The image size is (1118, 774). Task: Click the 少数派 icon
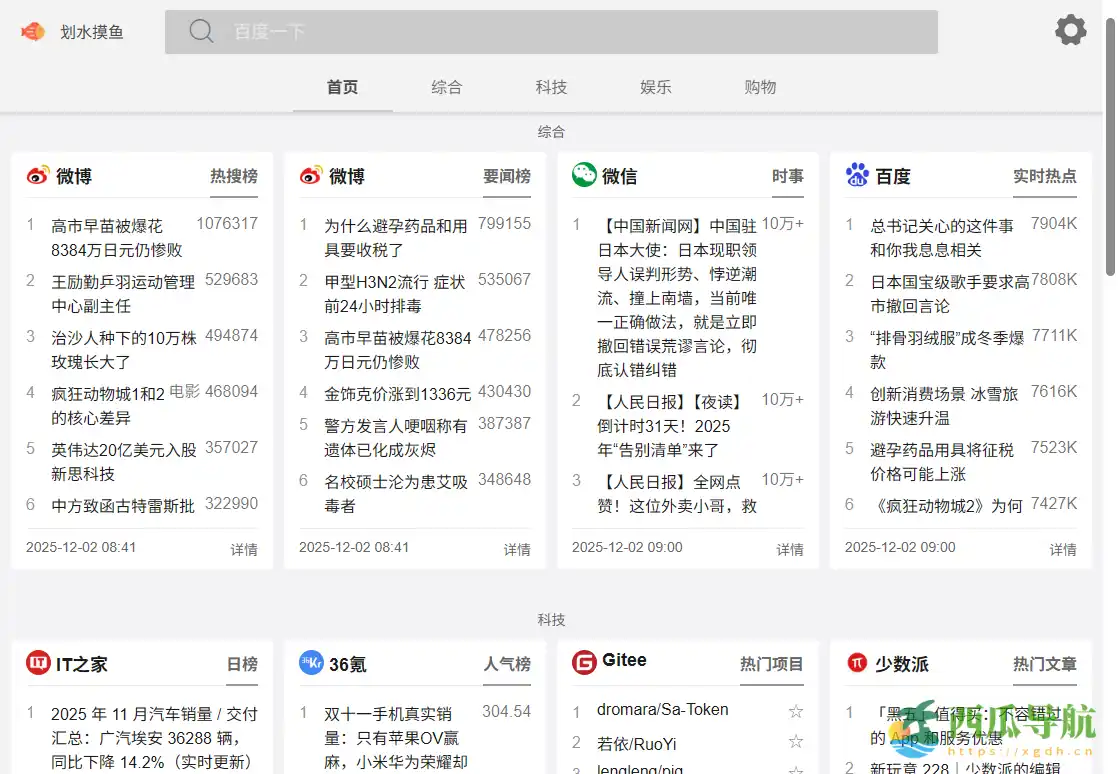pyautogui.click(x=857, y=663)
